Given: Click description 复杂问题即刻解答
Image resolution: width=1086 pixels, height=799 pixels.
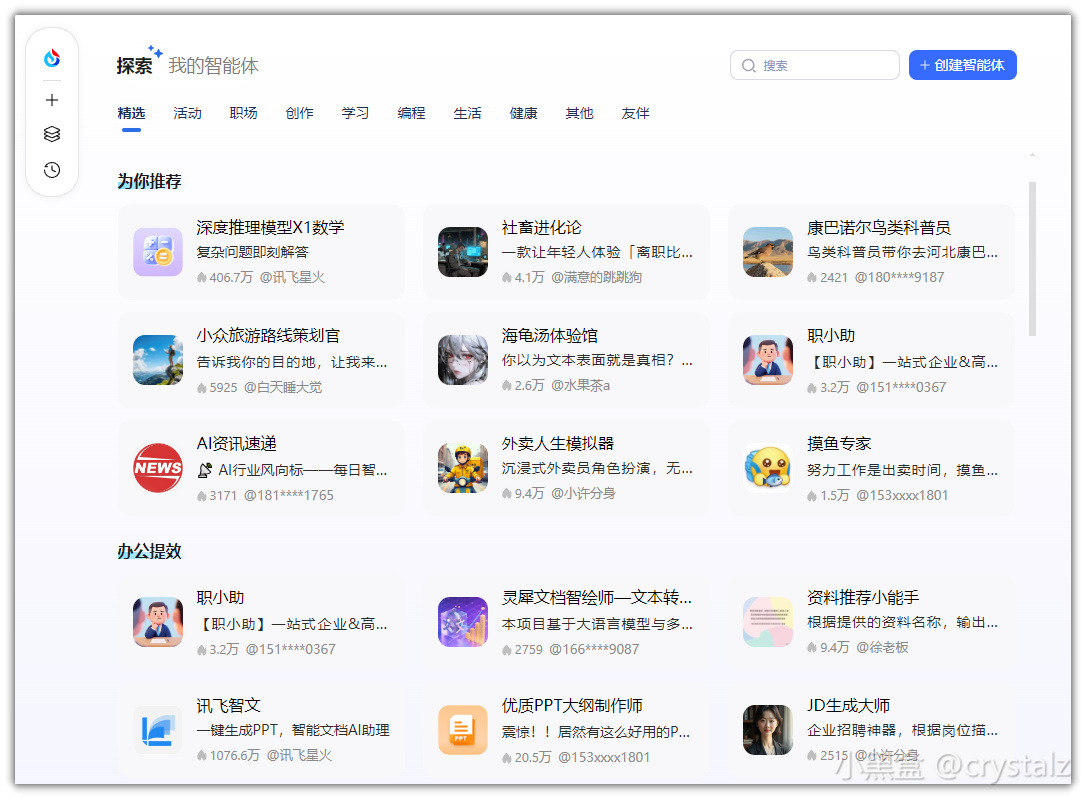Looking at the screenshot, I should (x=252, y=252).
